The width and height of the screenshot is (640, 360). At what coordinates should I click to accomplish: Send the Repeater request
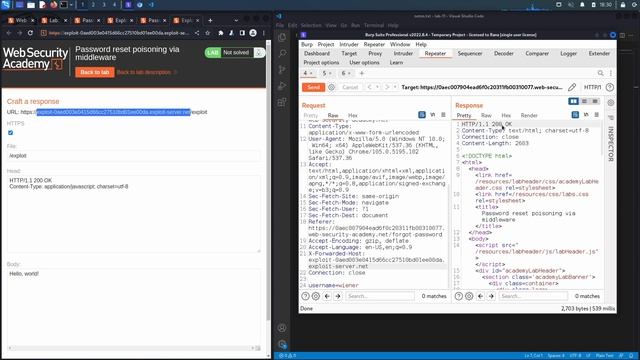pyautogui.click(x=313, y=87)
